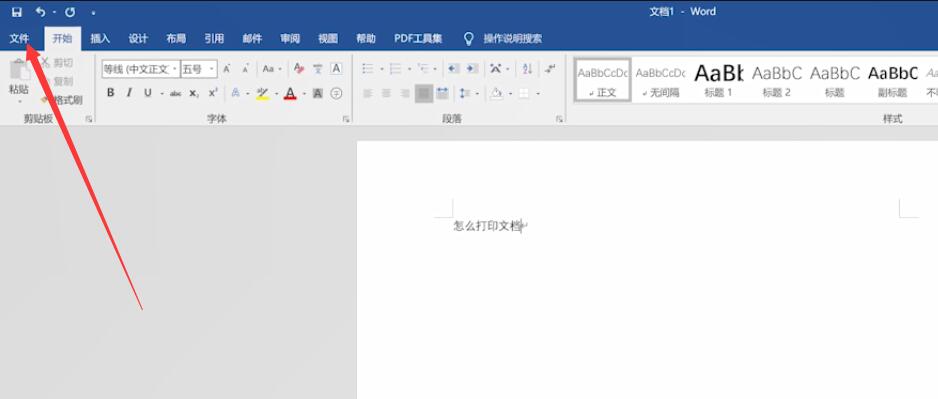The height and width of the screenshot is (399, 938).
Task: Open the Change Case Aa dropdown
Action: click(x=272, y=69)
